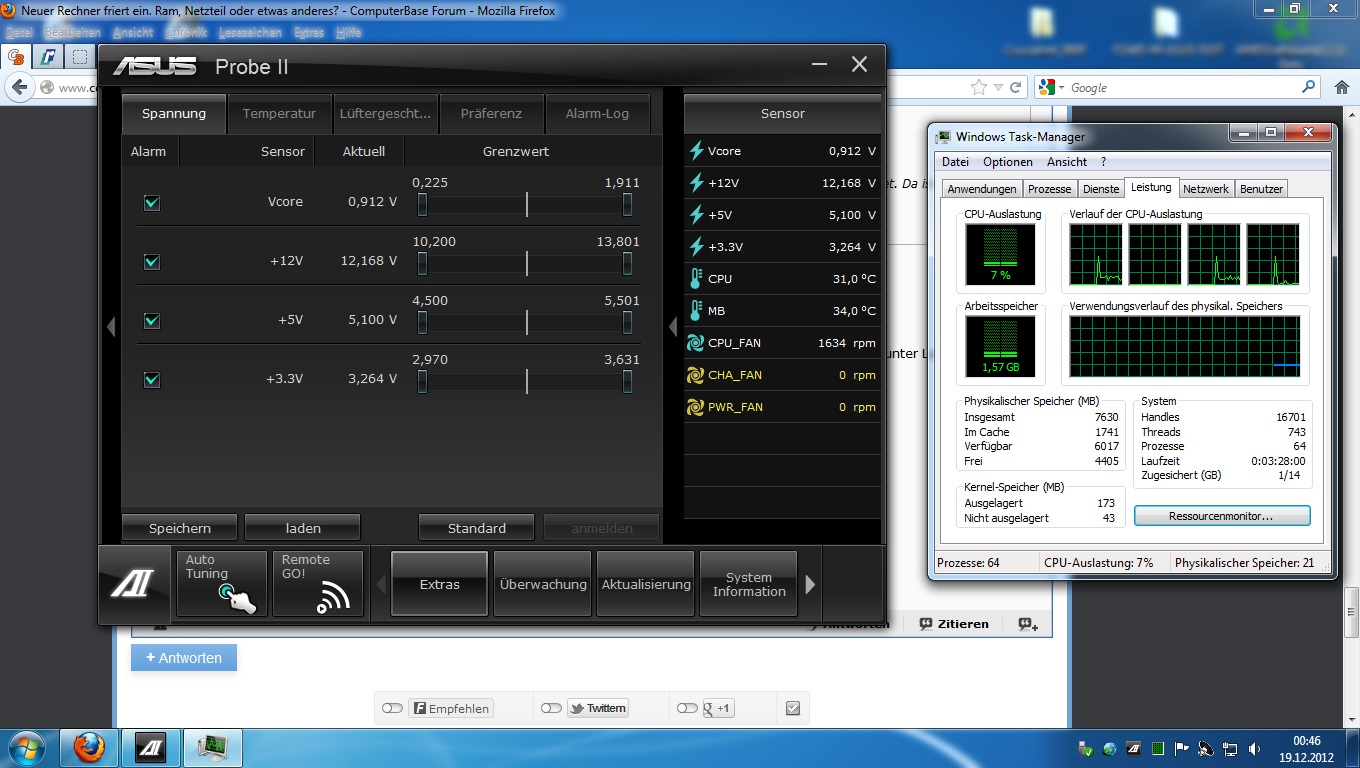
Task: Open Ressourcenmonitor from Task Manager
Action: click(x=1221, y=516)
